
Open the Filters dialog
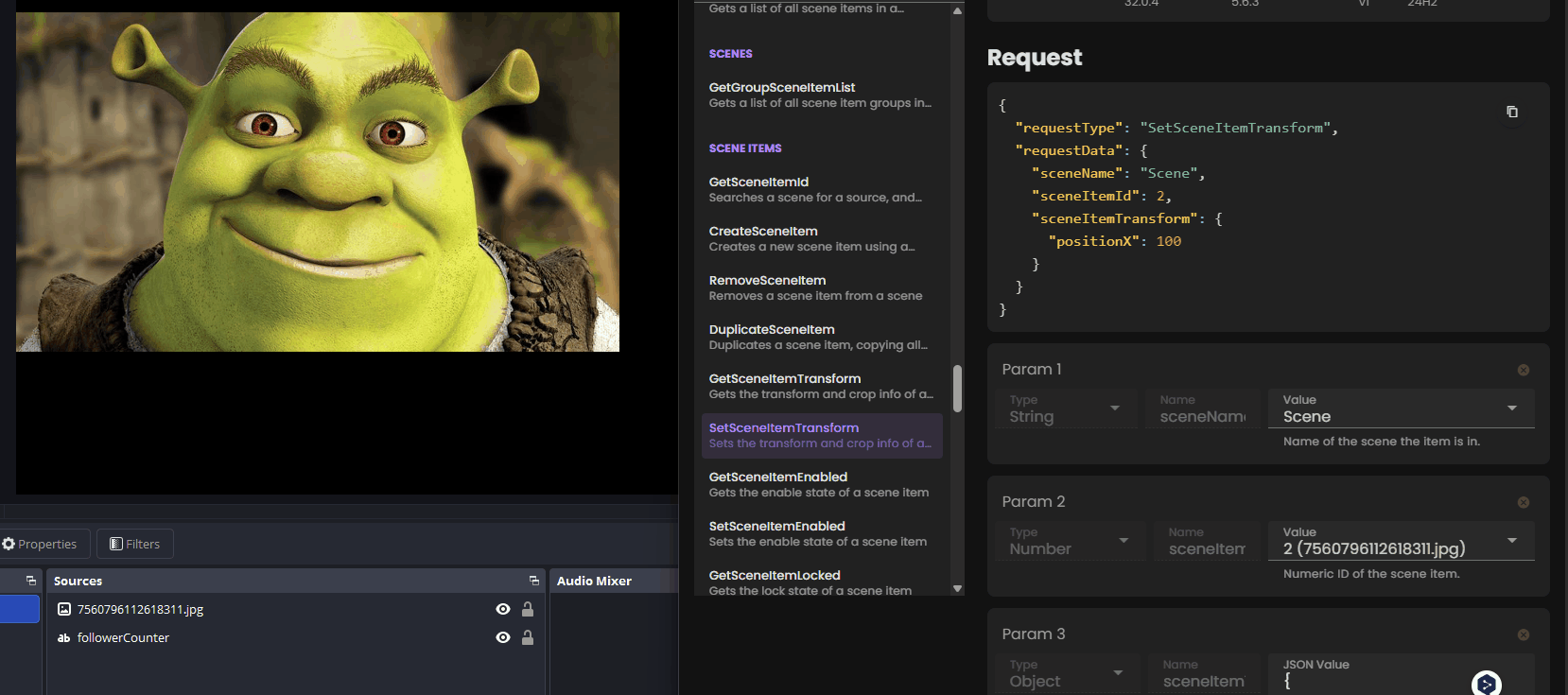pos(134,544)
